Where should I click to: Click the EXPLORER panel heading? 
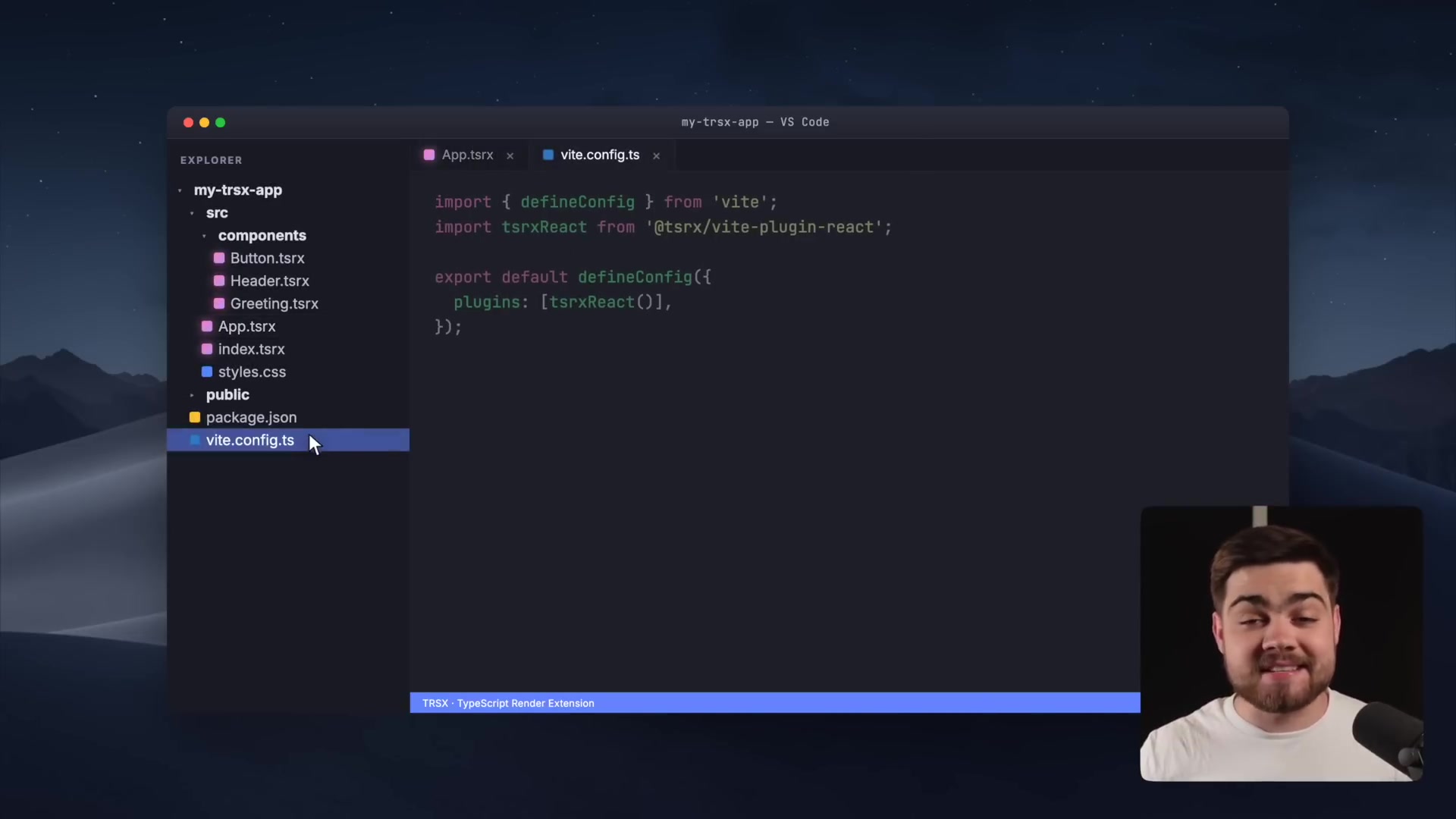coord(212,160)
